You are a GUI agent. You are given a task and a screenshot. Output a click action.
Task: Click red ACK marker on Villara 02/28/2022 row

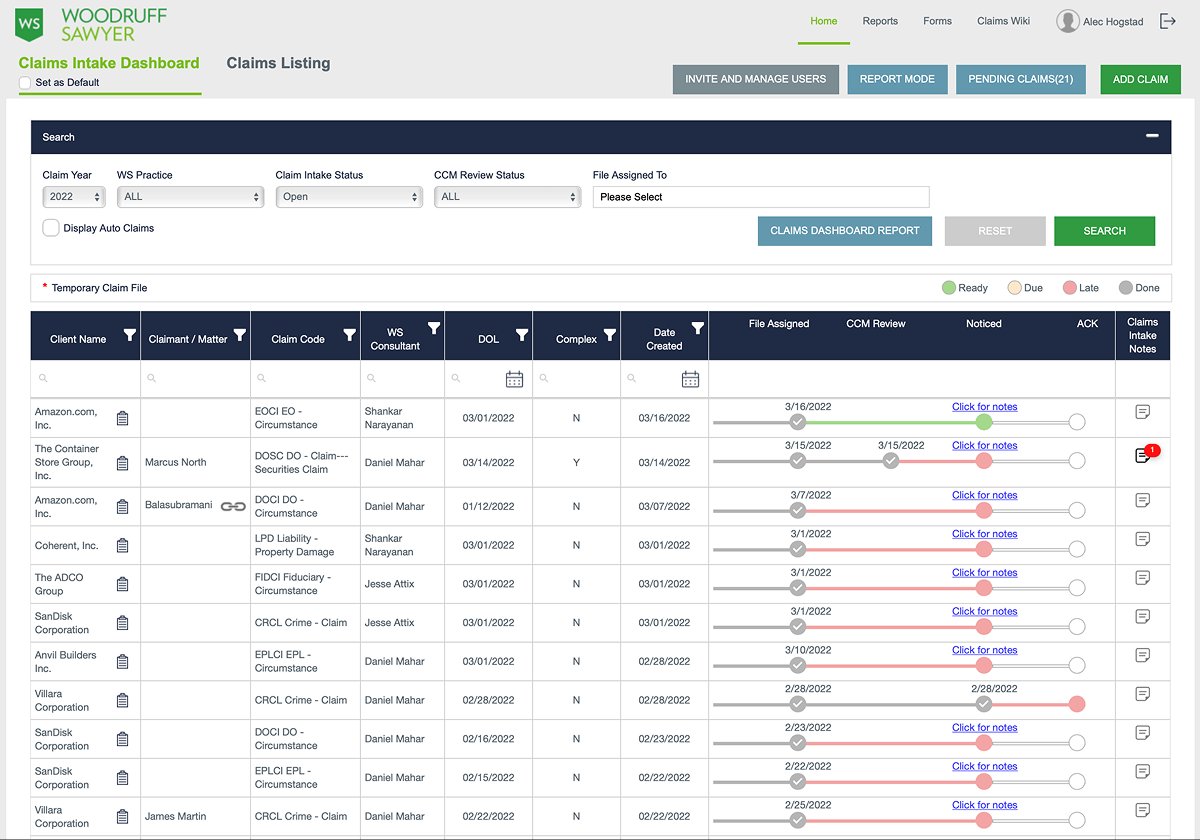click(x=1077, y=704)
